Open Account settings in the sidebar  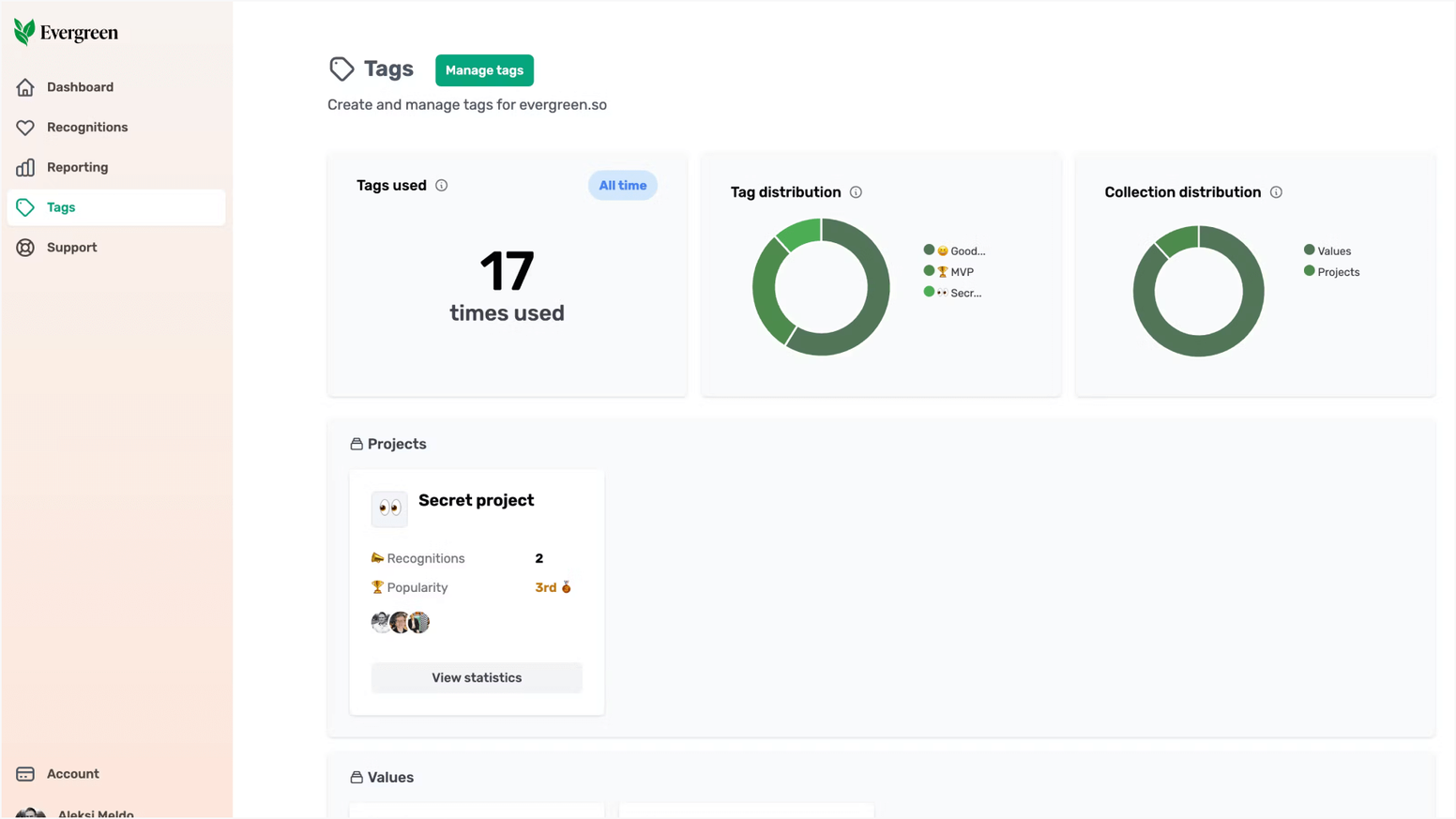tap(116, 774)
